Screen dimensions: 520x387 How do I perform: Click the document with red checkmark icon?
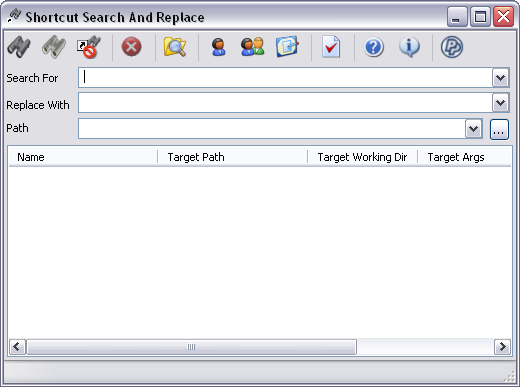click(x=331, y=47)
